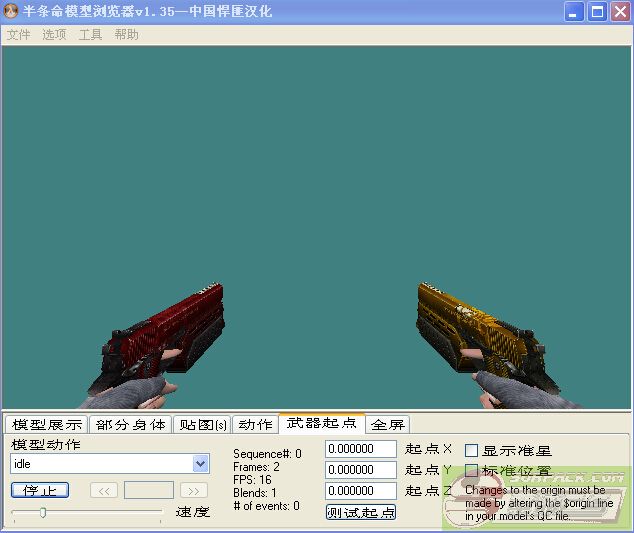The image size is (634, 533).
Task: Open the 帮助 (Help) menu
Action: (x=126, y=34)
